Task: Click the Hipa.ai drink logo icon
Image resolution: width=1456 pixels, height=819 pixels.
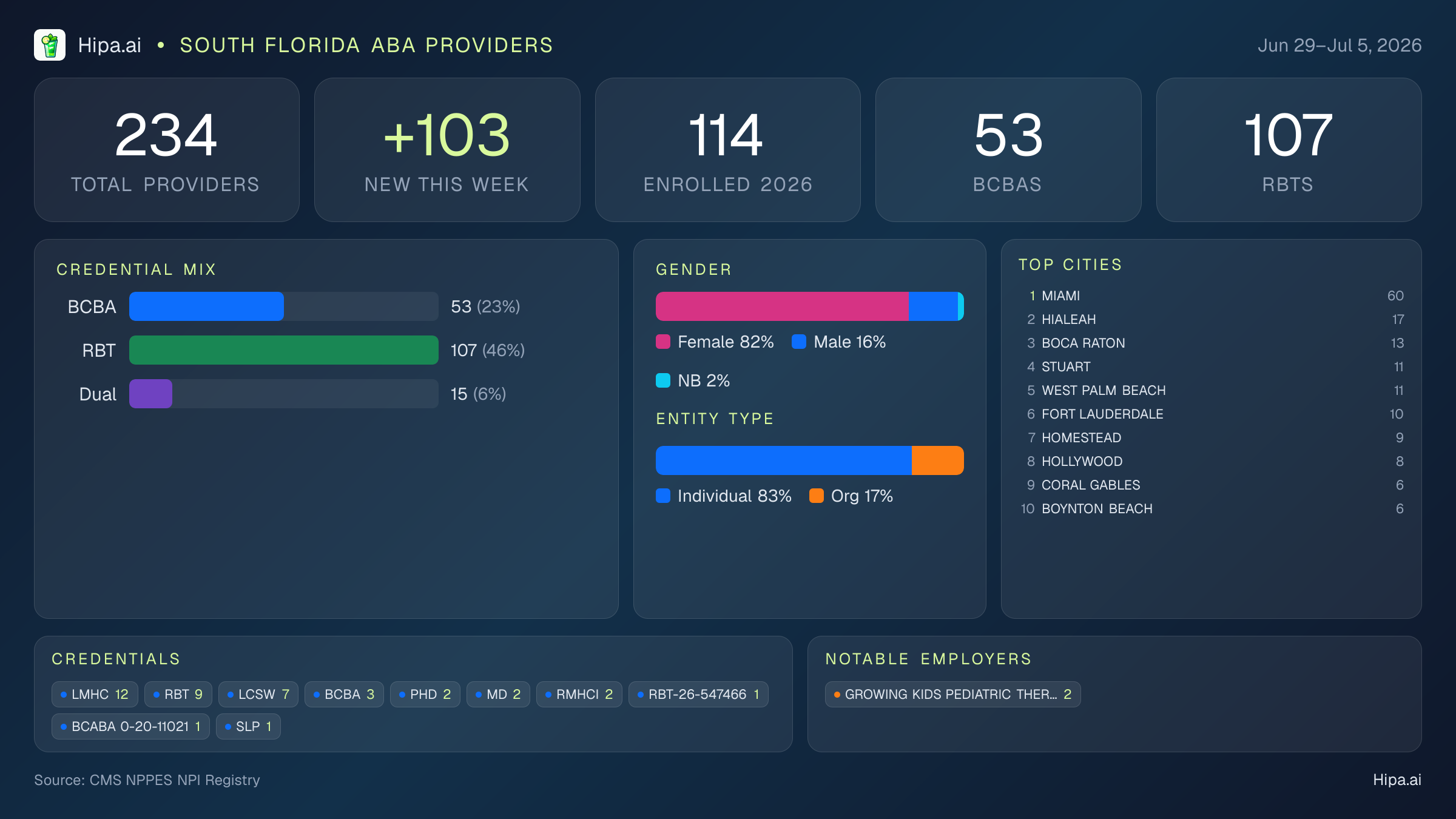Action: pos(50,45)
